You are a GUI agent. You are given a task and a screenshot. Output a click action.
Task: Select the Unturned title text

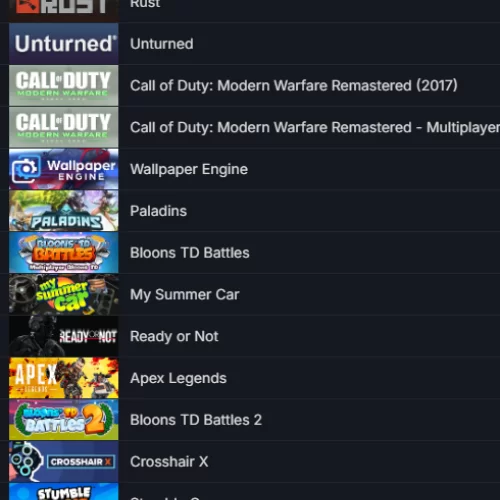coord(162,44)
